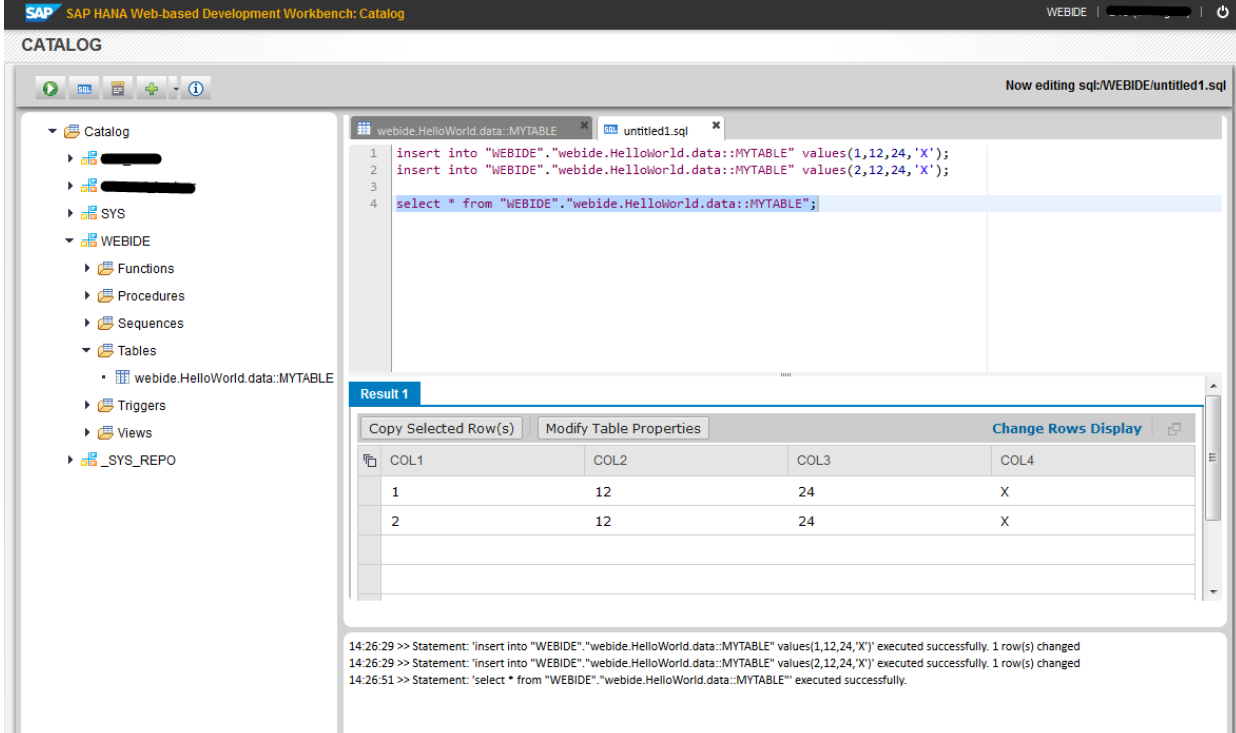Switch to the untitled1.sql tab

click(x=655, y=128)
